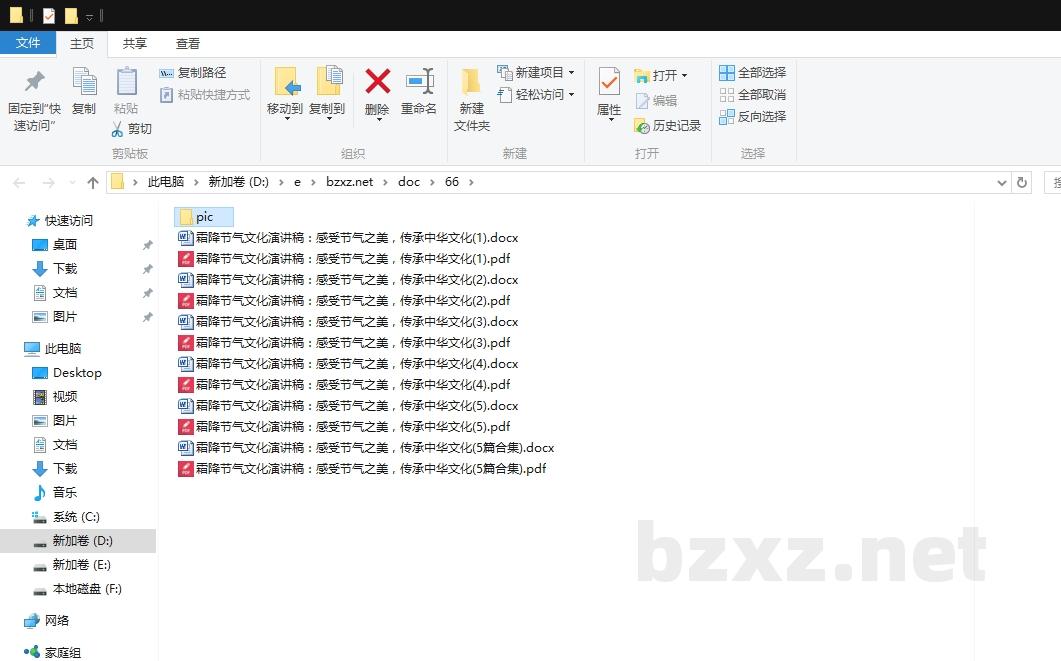Open the View (查看) ribbon tab
Image resolution: width=1061 pixels, height=661 pixels.
tap(188, 44)
